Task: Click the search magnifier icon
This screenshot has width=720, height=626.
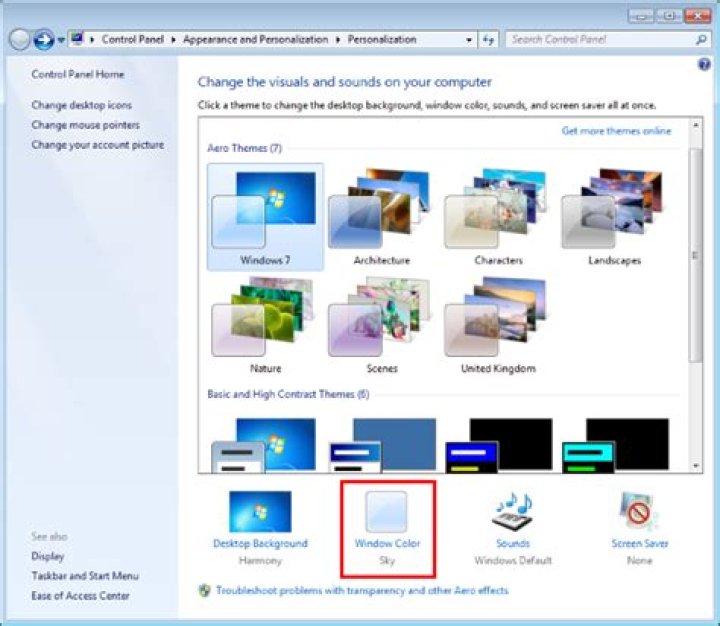Action: click(x=701, y=40)
